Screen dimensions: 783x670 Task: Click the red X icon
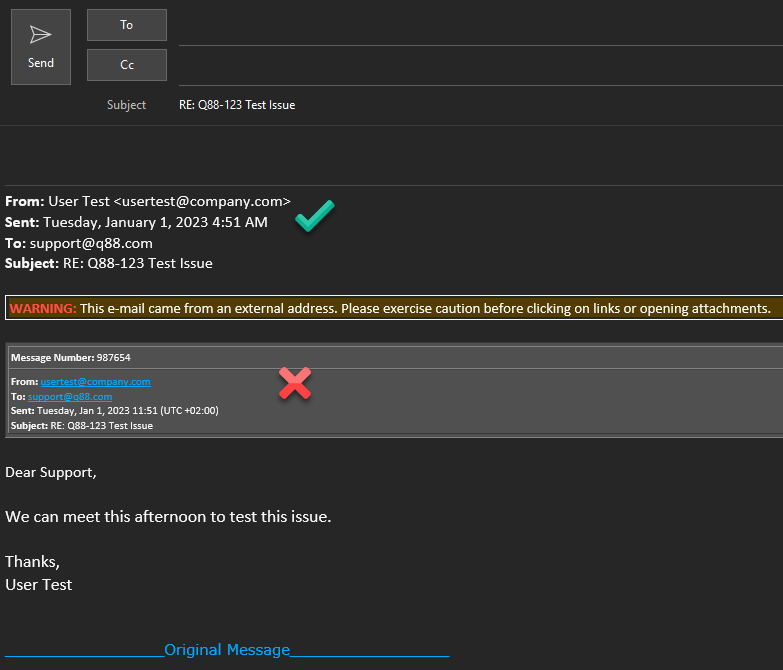294,383
